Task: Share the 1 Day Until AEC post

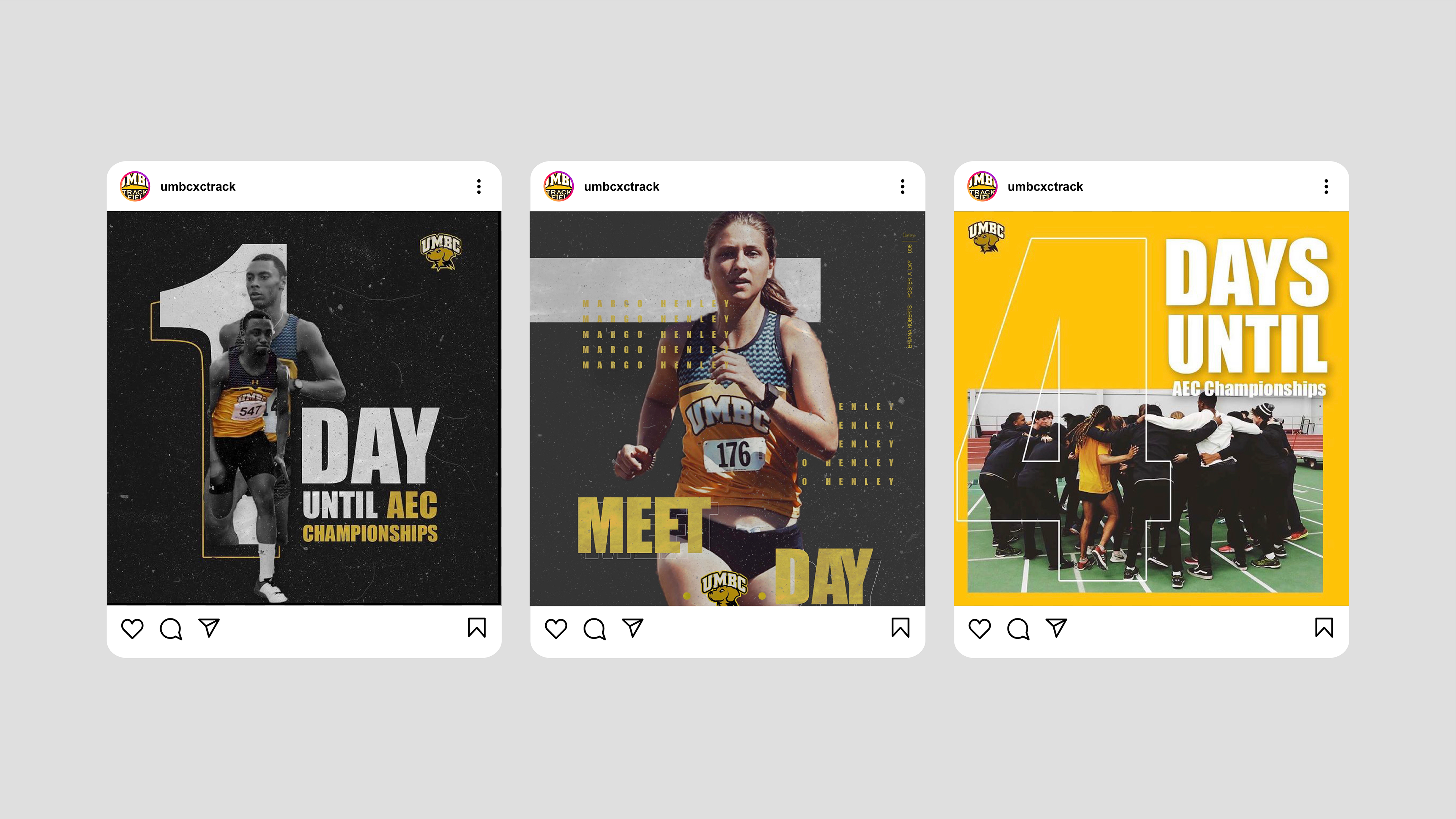Action: pyautogui.click(x=209, y=628)
